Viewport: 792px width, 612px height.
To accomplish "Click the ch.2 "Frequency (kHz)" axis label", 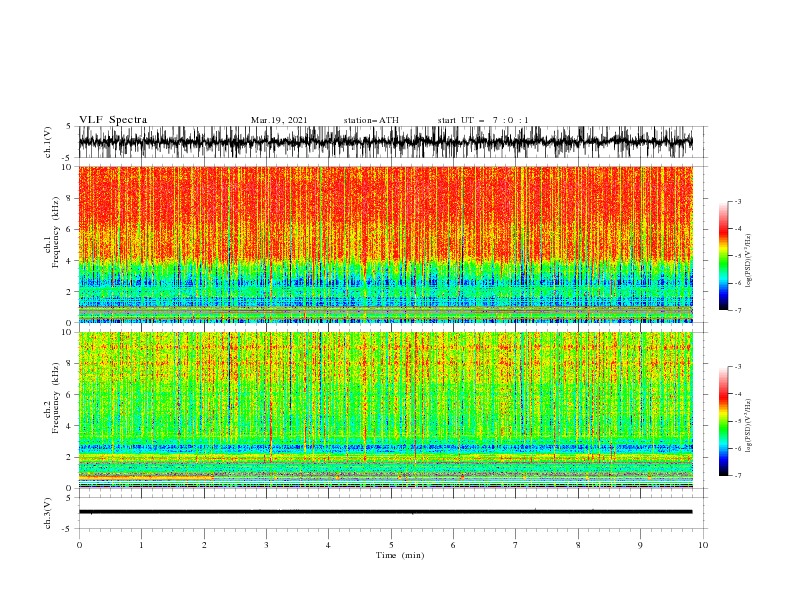I will coord(56,398).
